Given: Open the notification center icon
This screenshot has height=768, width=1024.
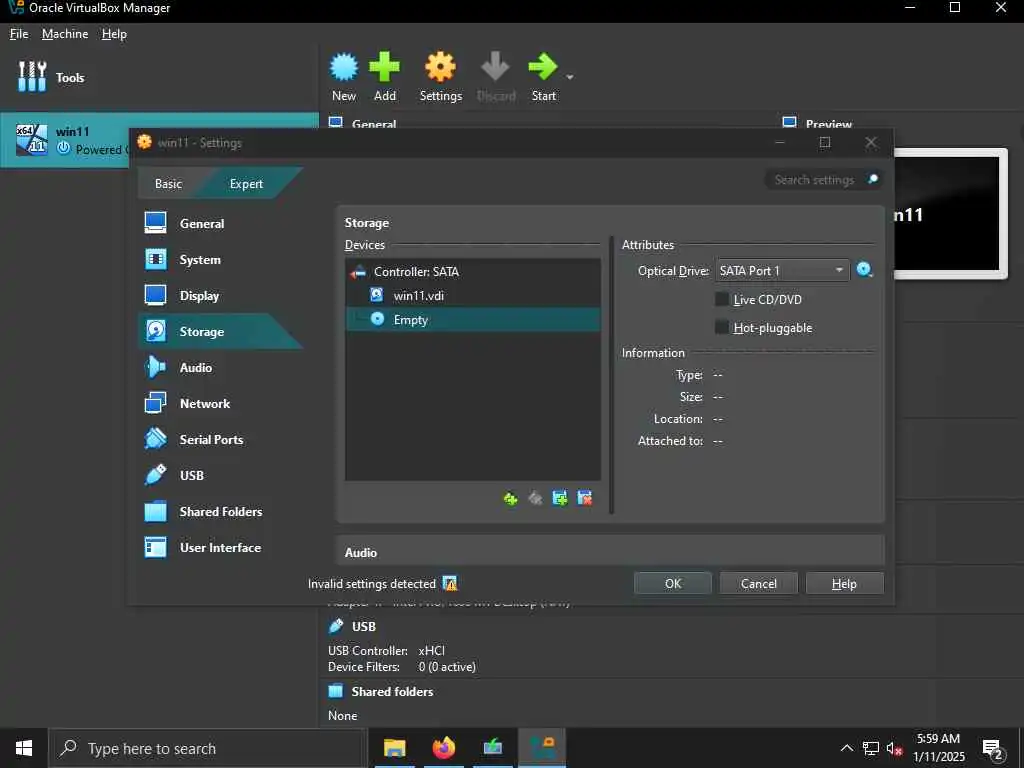Looking at the screenshot, I should point(993,749).
